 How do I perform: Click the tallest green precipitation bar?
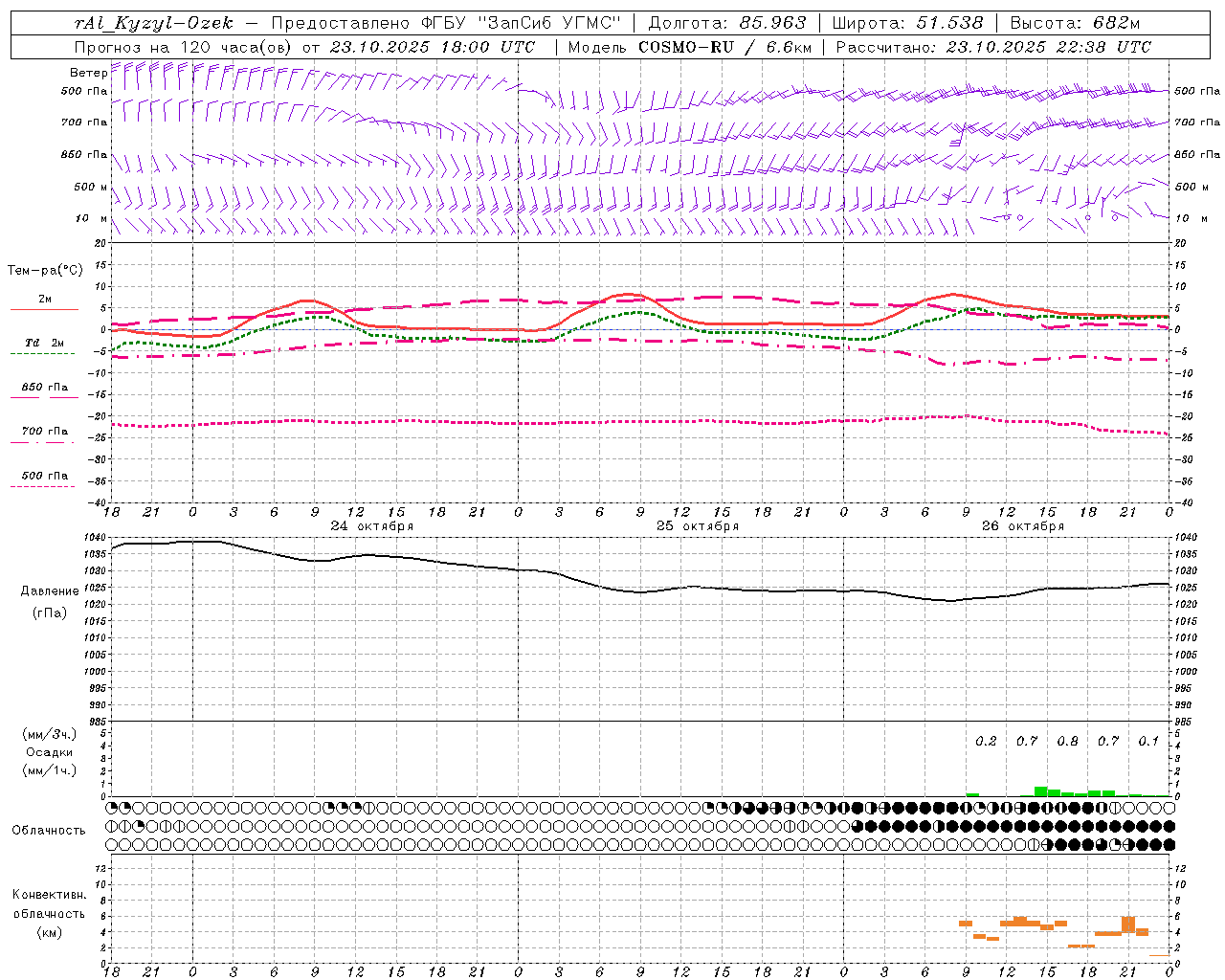[1040, 791]
